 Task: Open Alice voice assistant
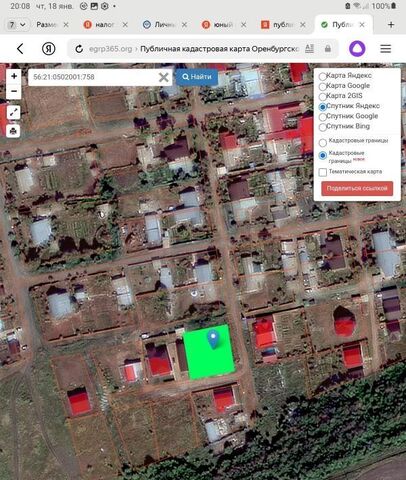(x=357, y=49)
